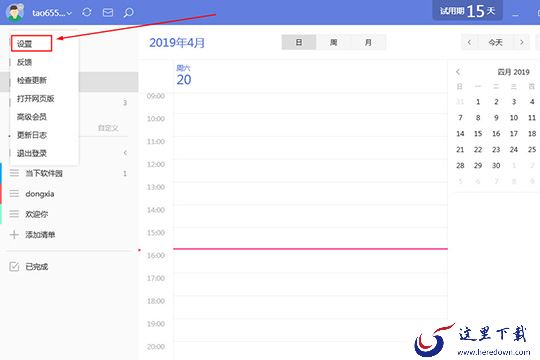
Task: Click the current time pink line marker
Action: 311,248
